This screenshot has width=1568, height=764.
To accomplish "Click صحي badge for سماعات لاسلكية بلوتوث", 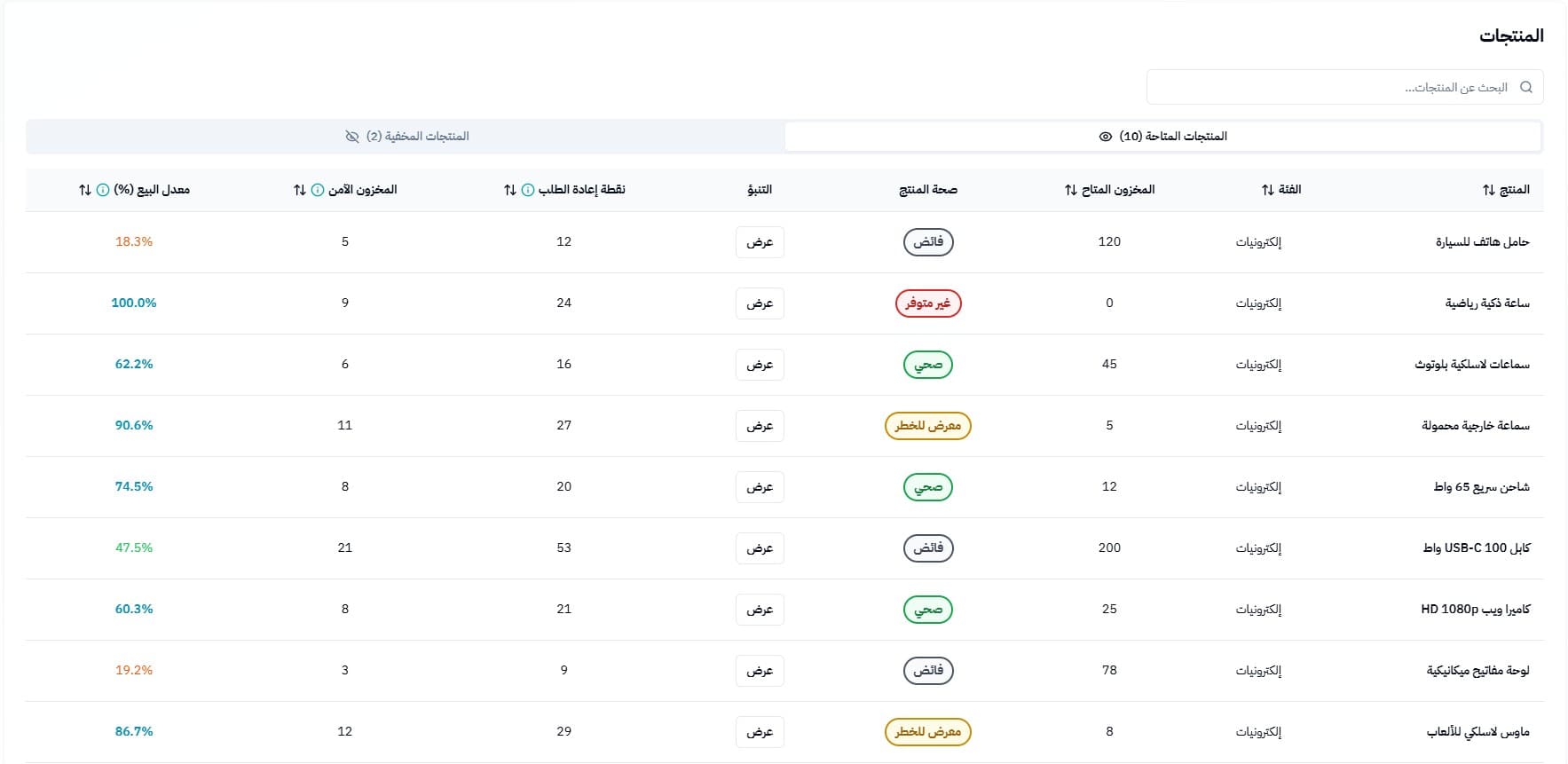I will [x=928, y=365].
